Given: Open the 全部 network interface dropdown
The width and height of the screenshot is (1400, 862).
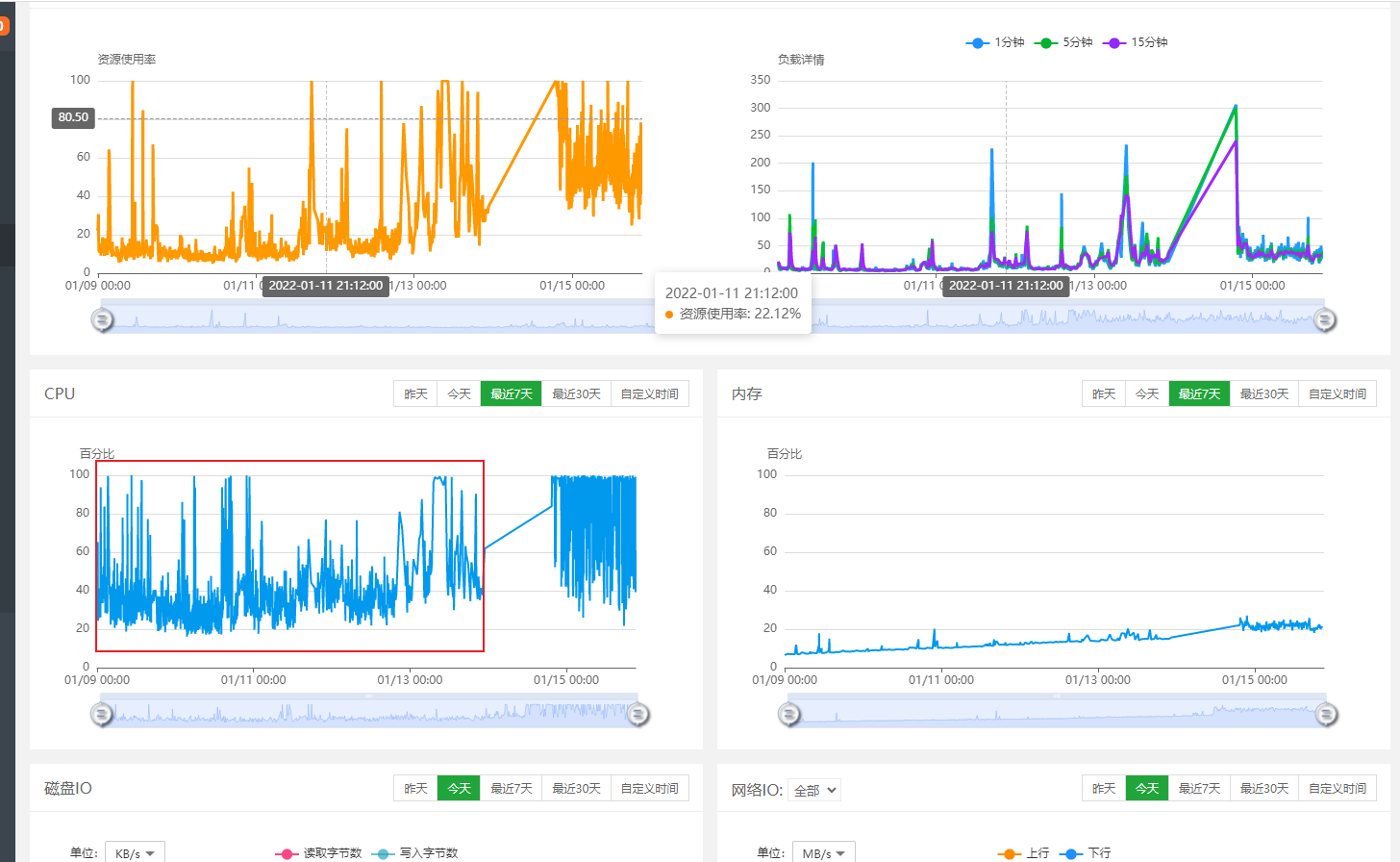Looking at the screenshot, I should 814,790.
